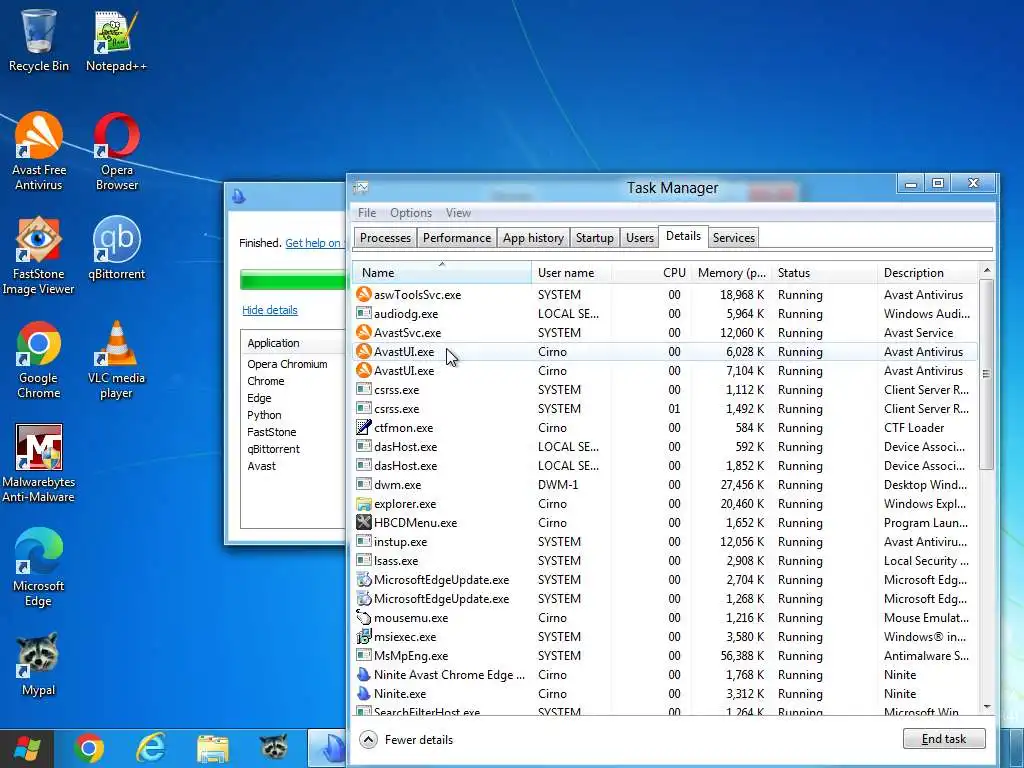Select the lsass.exe process

(x=666, y=560)
